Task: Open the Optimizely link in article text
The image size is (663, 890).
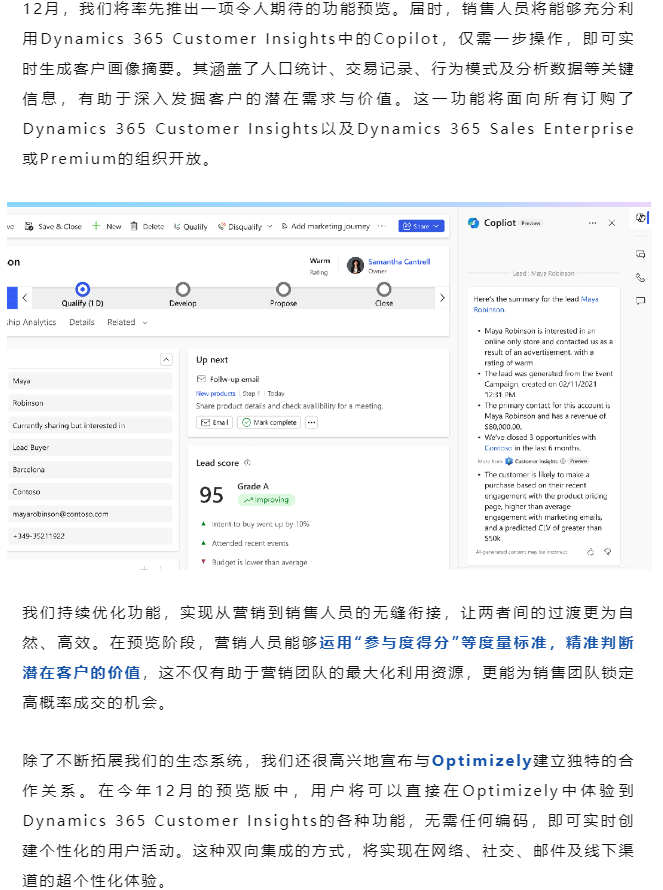Action: (x=482, y=761)
